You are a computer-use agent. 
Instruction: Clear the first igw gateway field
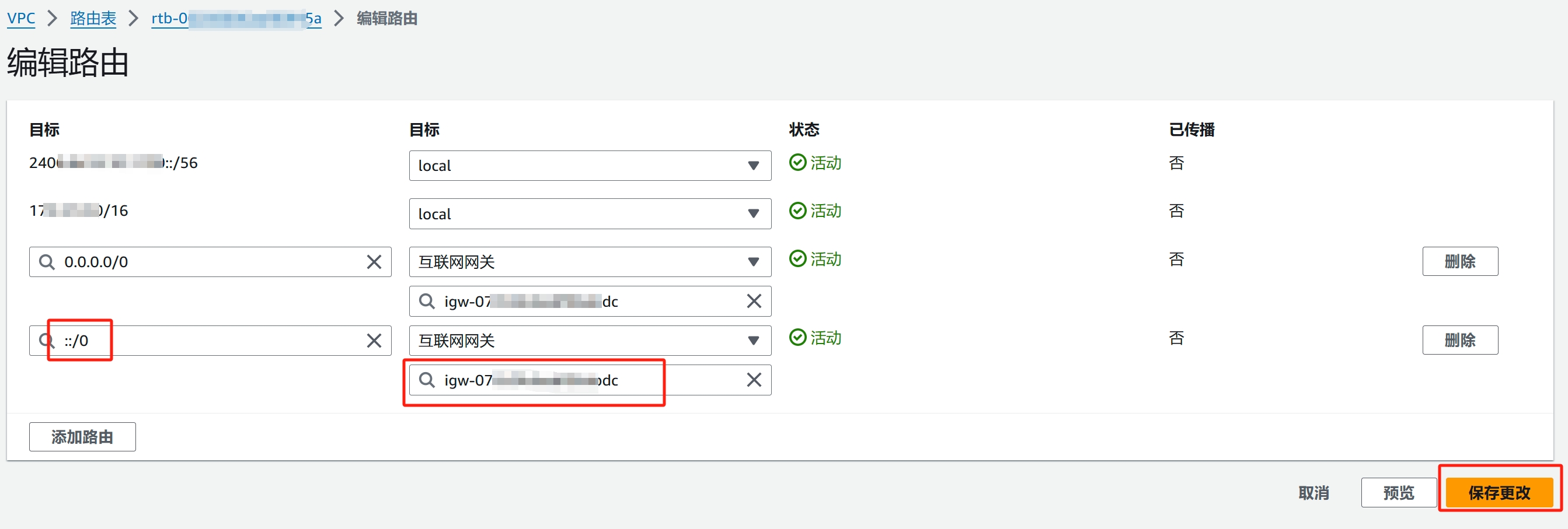click(754, 302)
